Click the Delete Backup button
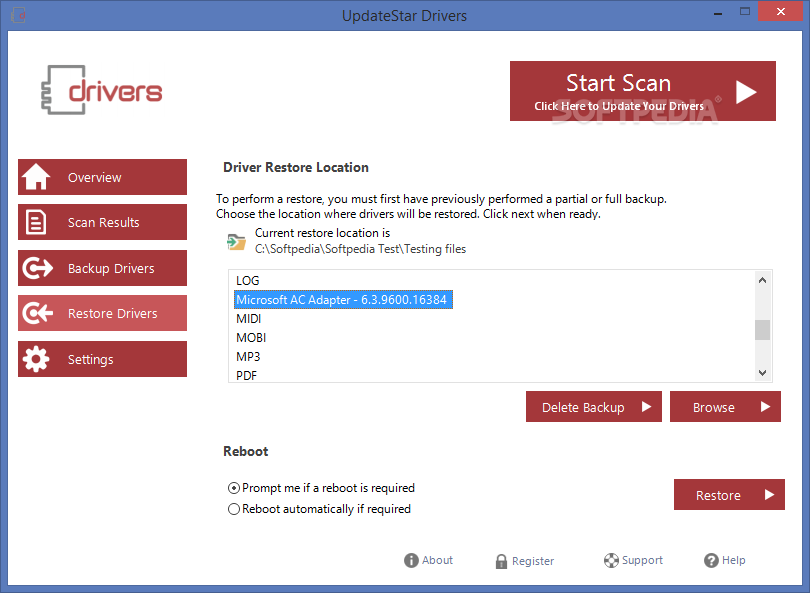Viewport: 810px width, 593px height. [594, 407]
